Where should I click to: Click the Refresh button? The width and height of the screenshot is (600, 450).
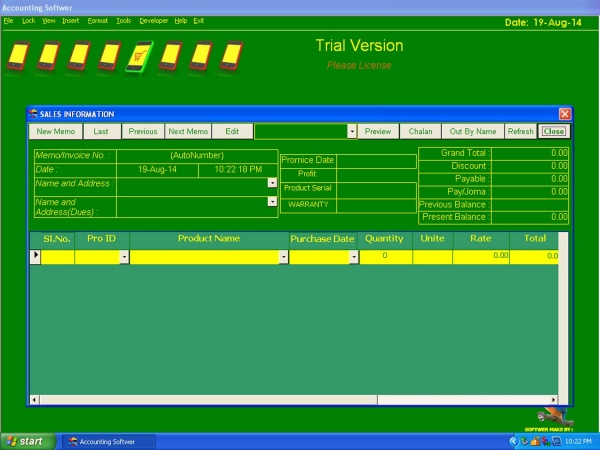click(520, 131)
